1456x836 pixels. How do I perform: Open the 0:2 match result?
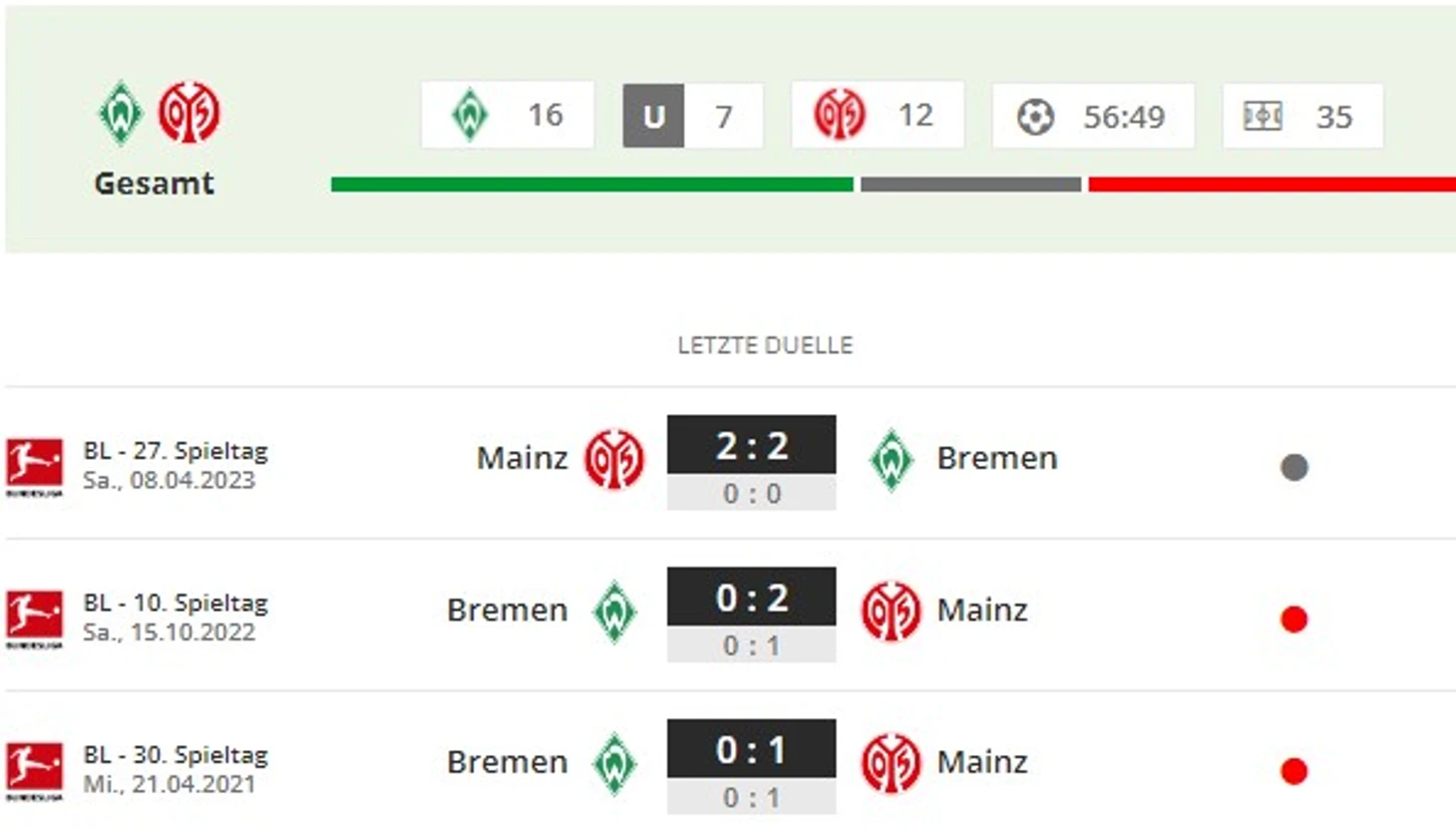click(752, 598)
